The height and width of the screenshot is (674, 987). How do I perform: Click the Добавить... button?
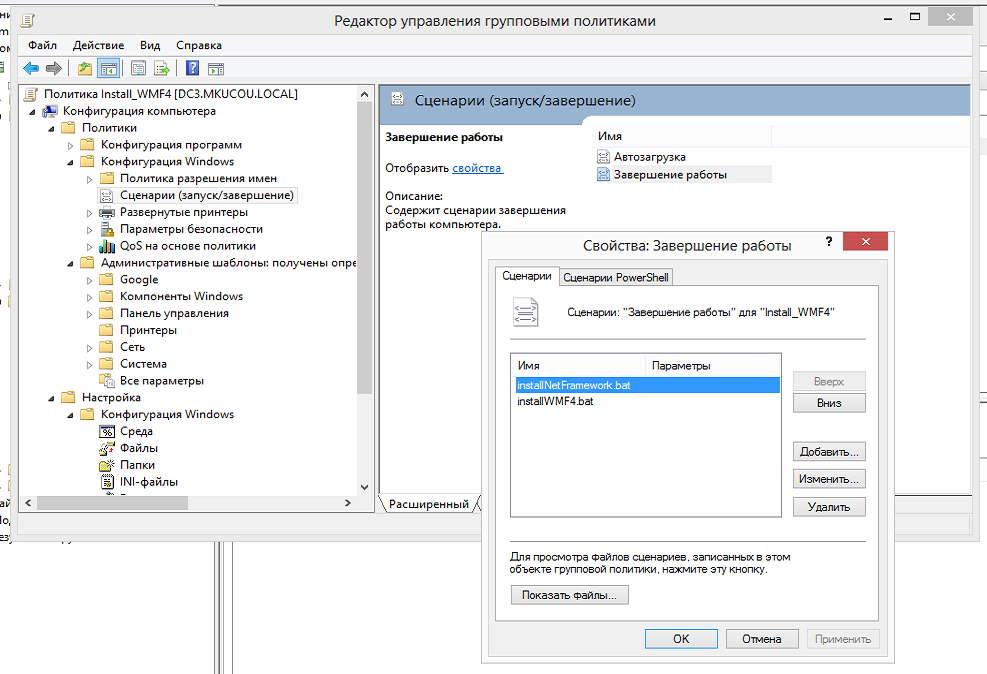pyautogui.click(x=829, y=452)
